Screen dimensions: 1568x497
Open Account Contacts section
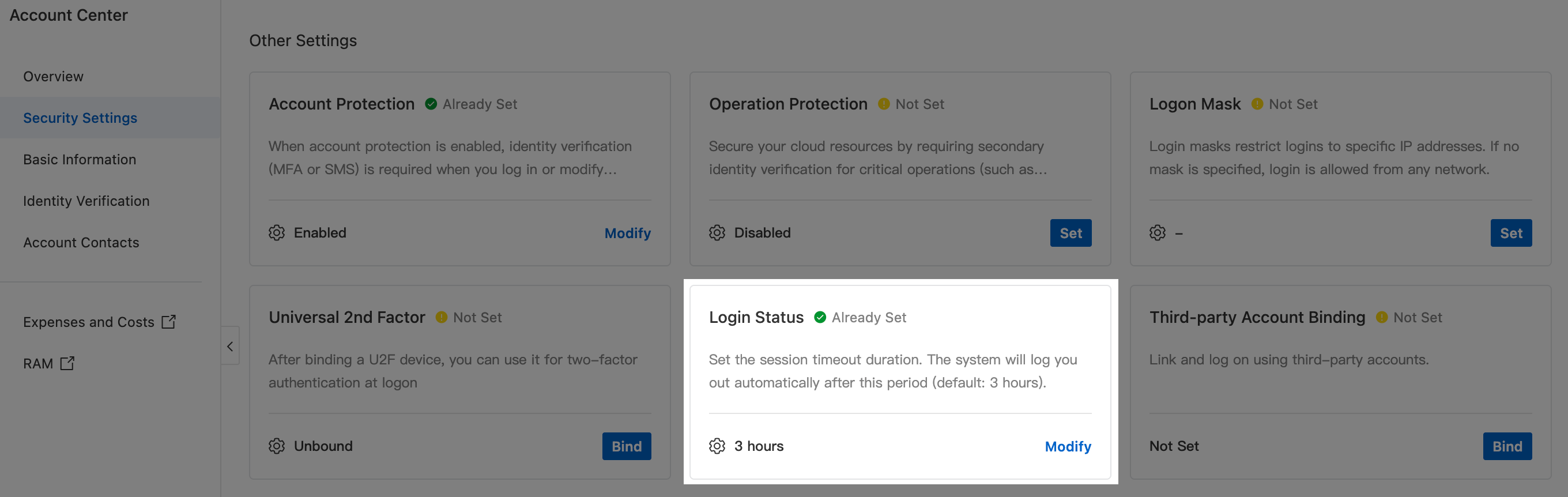pyautogui.click(x=81, y=242)
